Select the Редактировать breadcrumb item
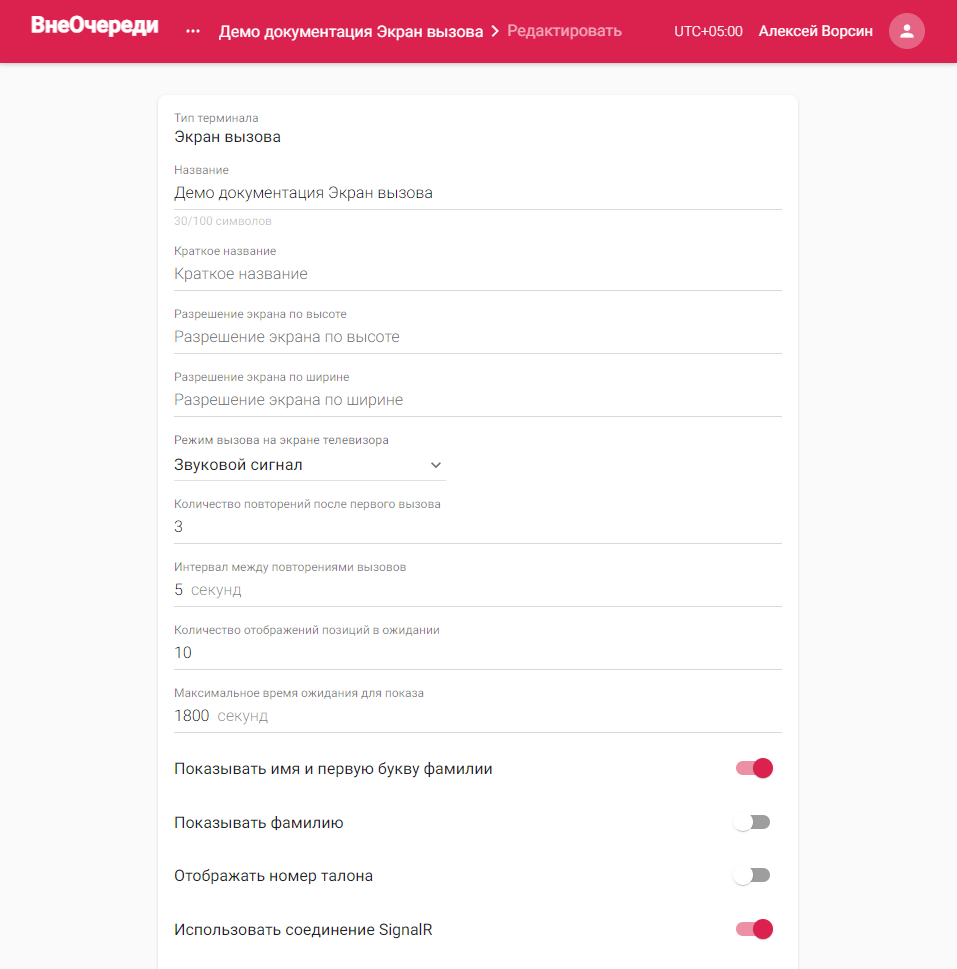 point(564,31)
